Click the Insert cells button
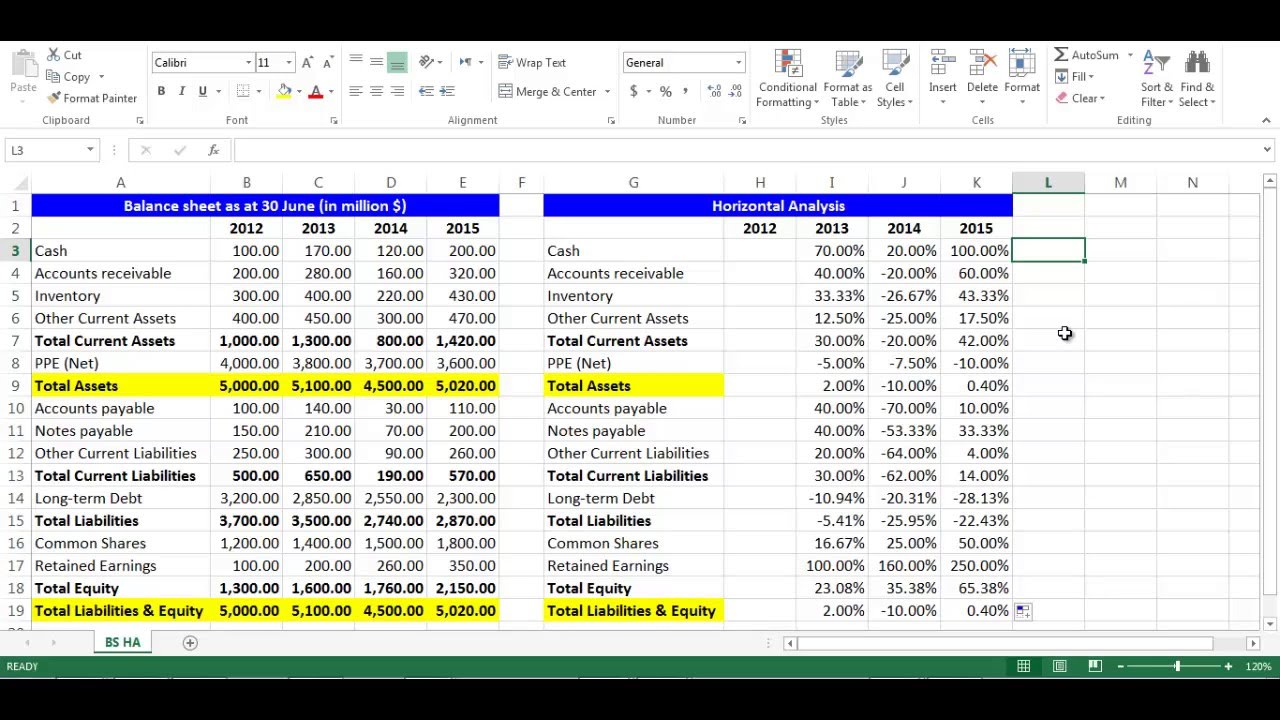 click(943, 78)
